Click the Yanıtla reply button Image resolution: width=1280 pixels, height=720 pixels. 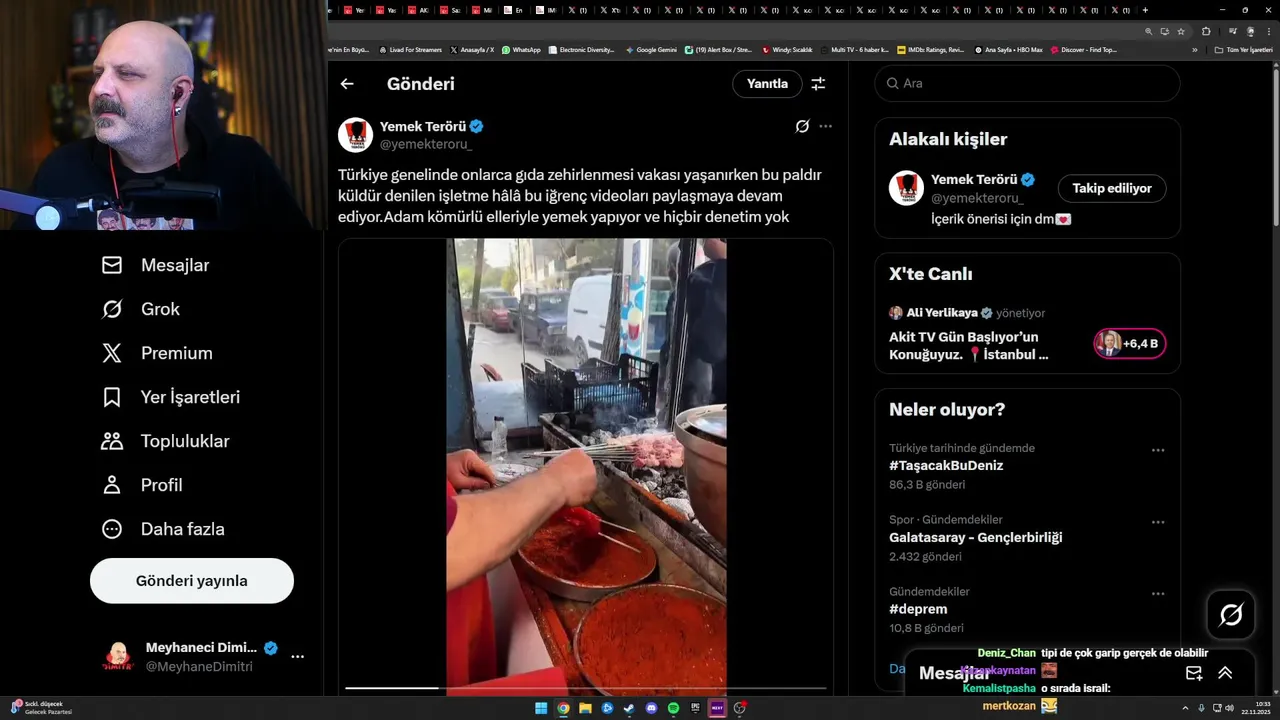(767, 84)
